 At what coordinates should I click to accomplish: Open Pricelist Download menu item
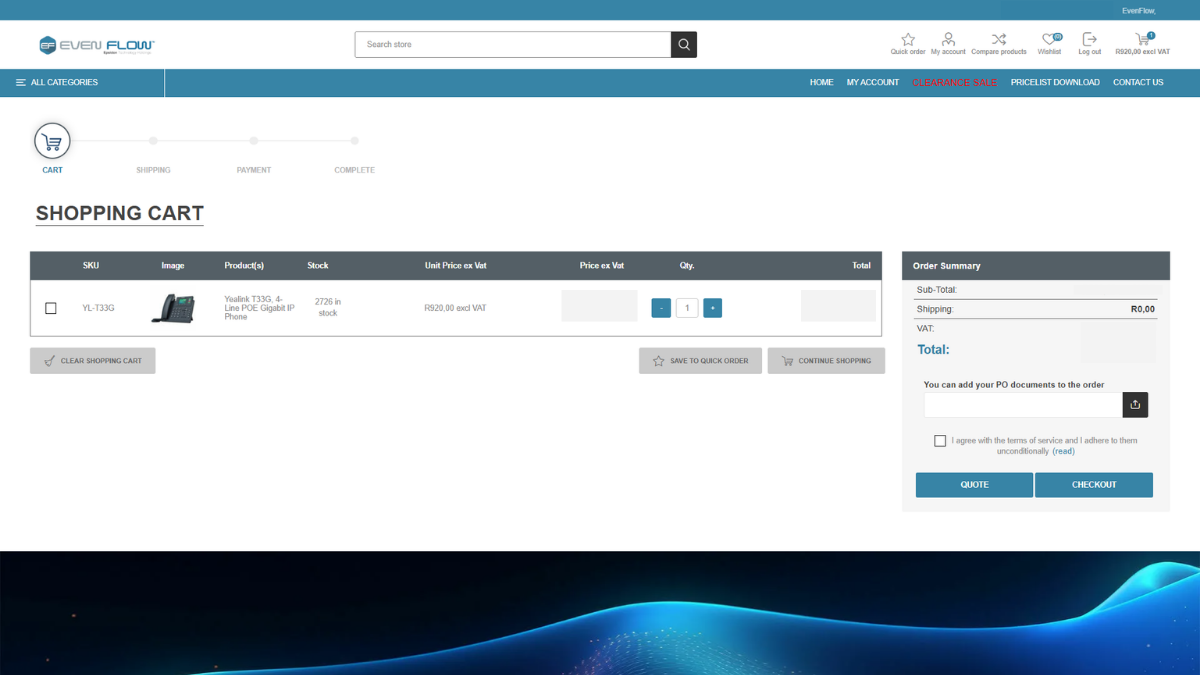click(x=1055, y=82)
